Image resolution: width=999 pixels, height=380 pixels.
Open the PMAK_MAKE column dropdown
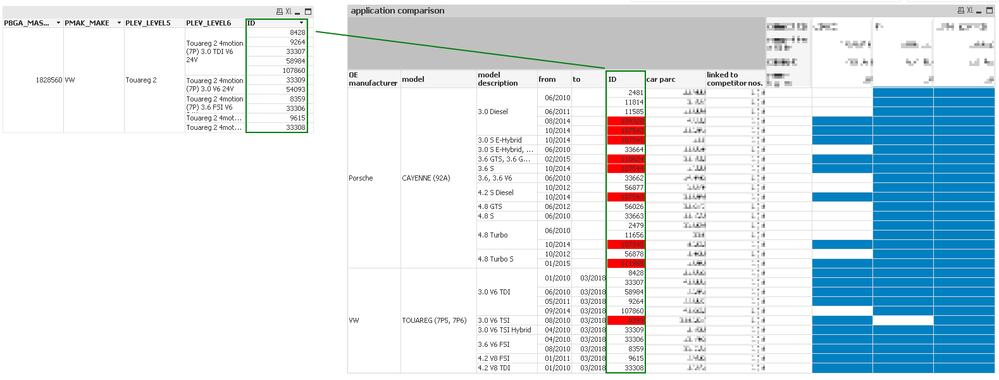click(x=119, y=23)
